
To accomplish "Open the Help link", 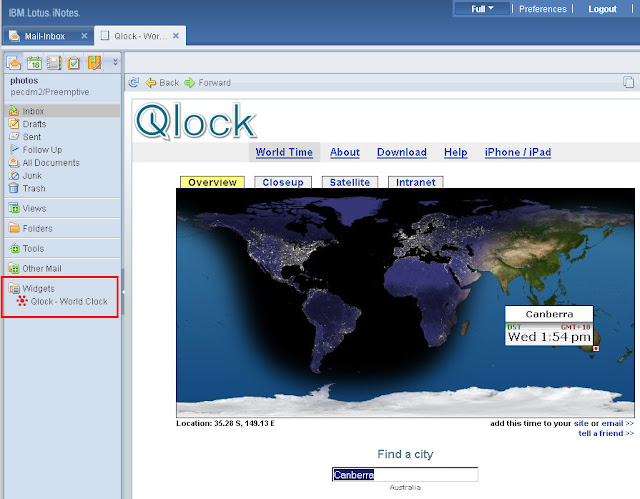I will [x=456, y=152].
